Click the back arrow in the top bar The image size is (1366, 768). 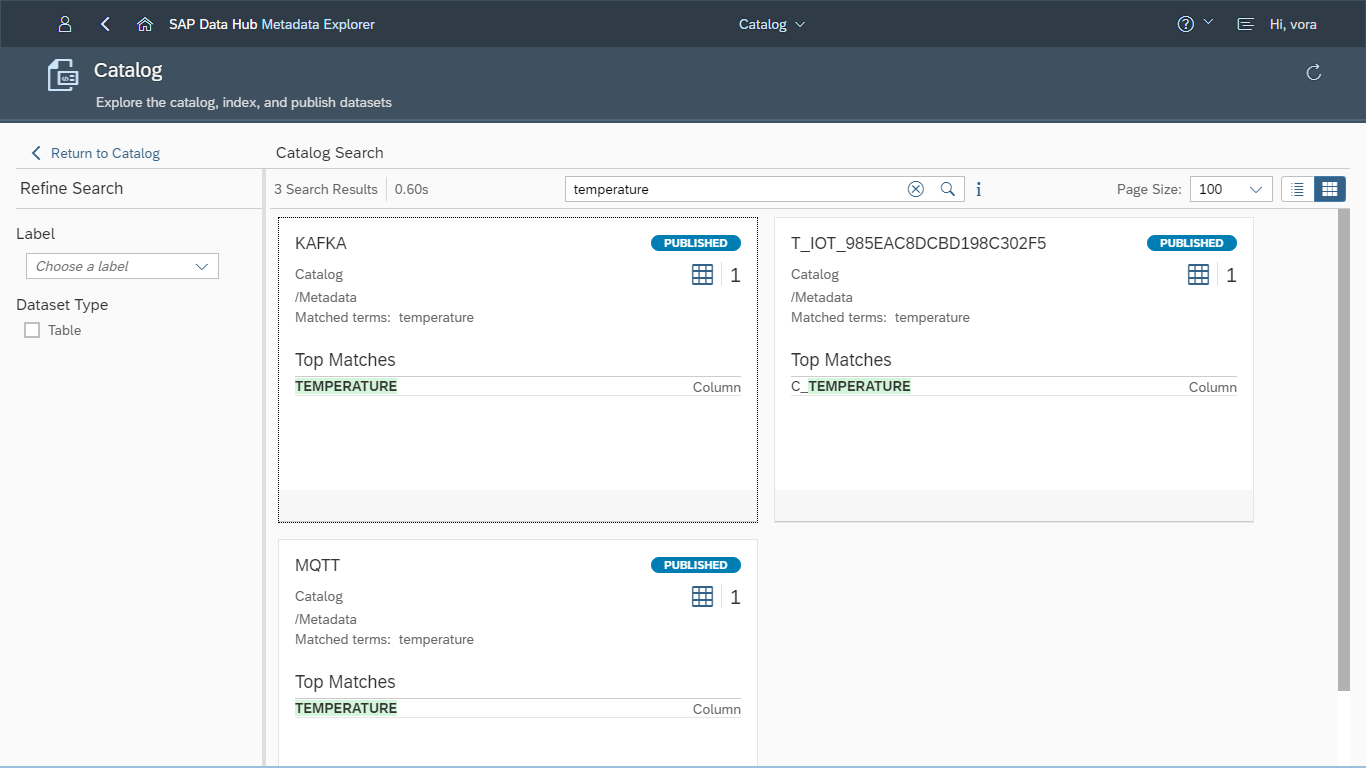coord(105,23)
